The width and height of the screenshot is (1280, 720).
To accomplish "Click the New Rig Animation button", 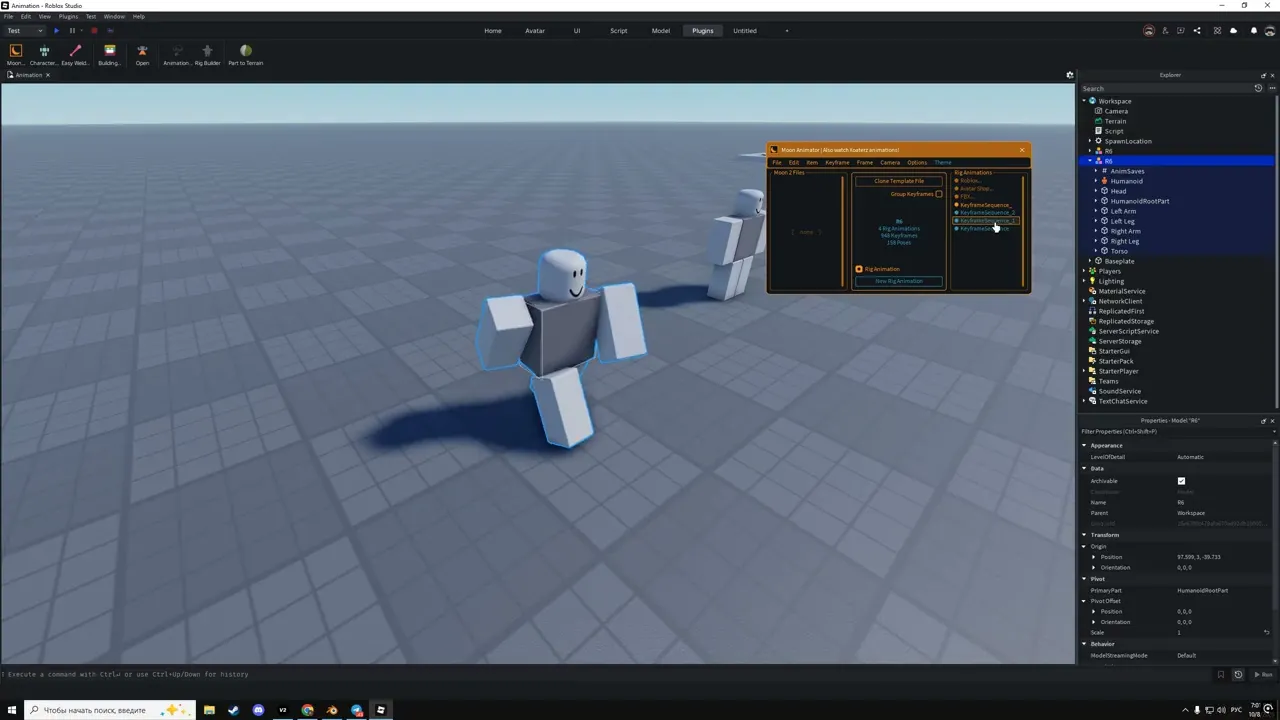I will [x=899, y=281].
